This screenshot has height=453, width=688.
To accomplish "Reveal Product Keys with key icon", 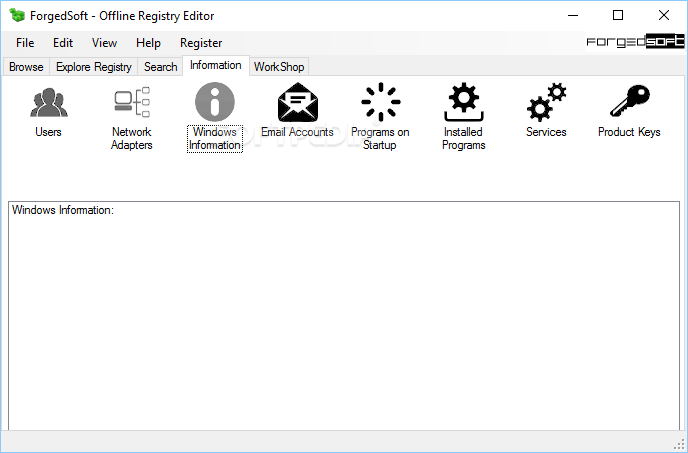I will click(629, 102).
